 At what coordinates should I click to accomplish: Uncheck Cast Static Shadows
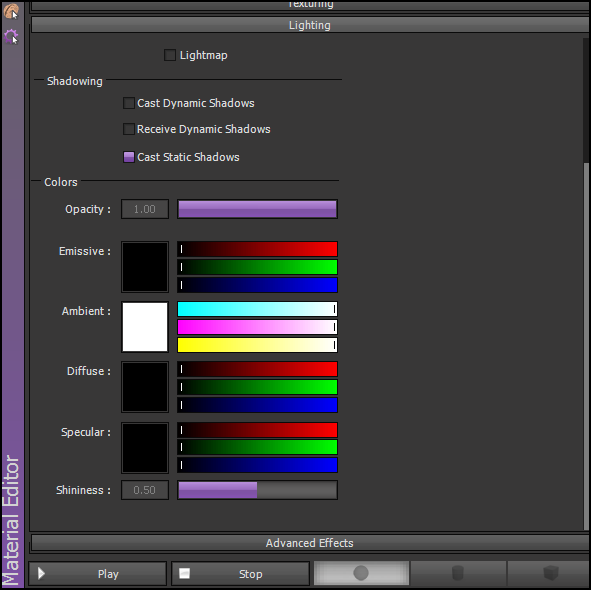coord(129,157)
